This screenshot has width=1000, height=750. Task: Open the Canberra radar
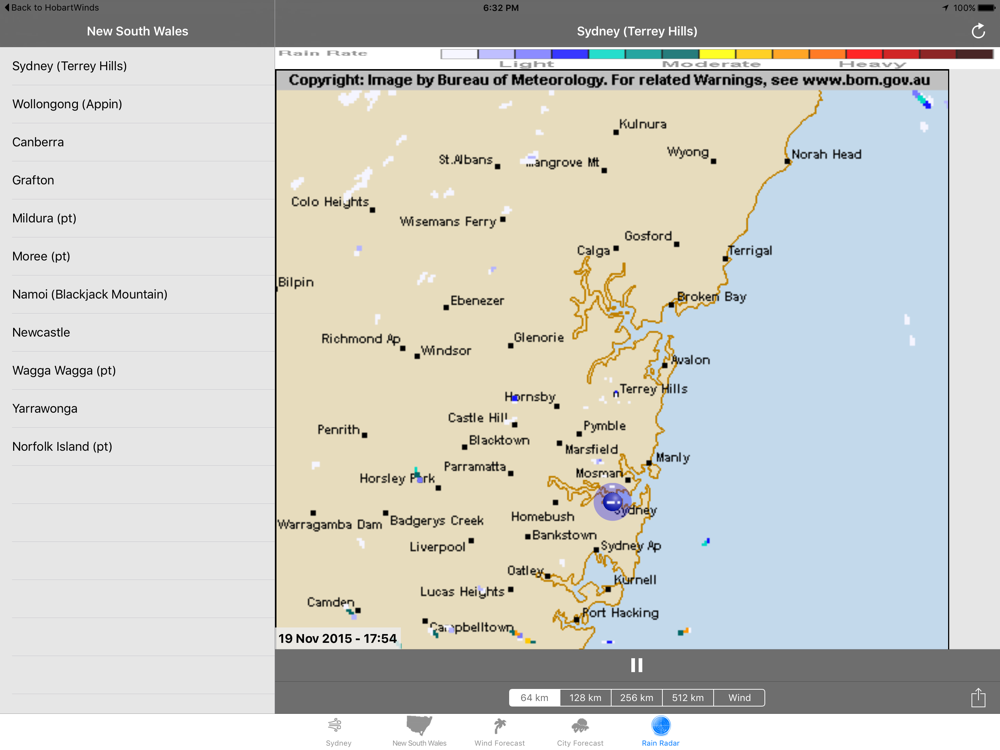[137, 142]
